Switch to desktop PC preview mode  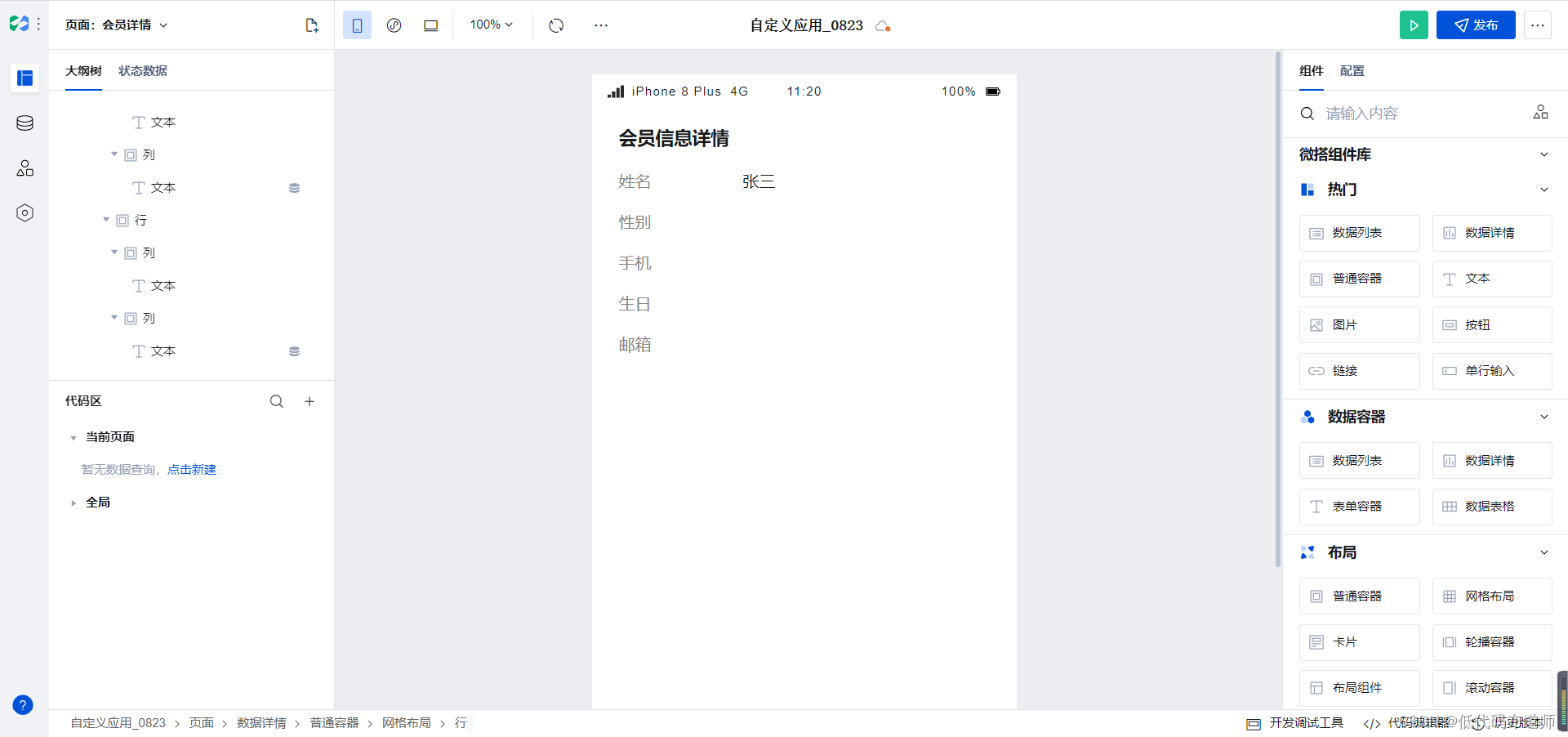point(431,25)
